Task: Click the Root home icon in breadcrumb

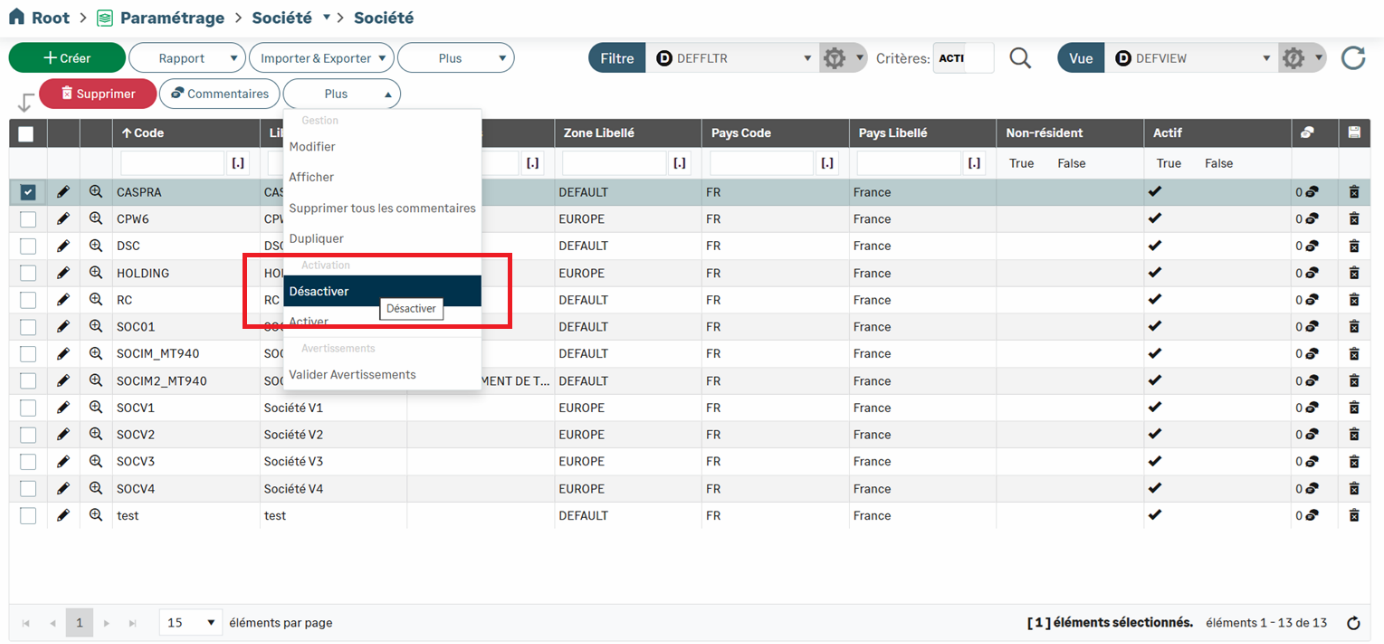Action: coord(16,18)
